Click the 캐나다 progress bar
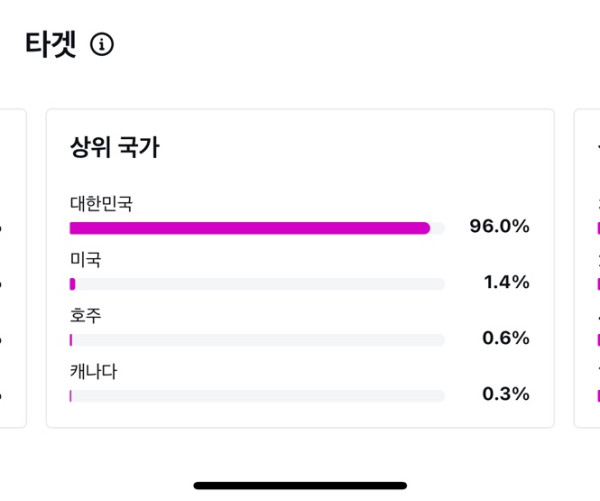Viewport: 600px width, 501px height. click(257, 396)
